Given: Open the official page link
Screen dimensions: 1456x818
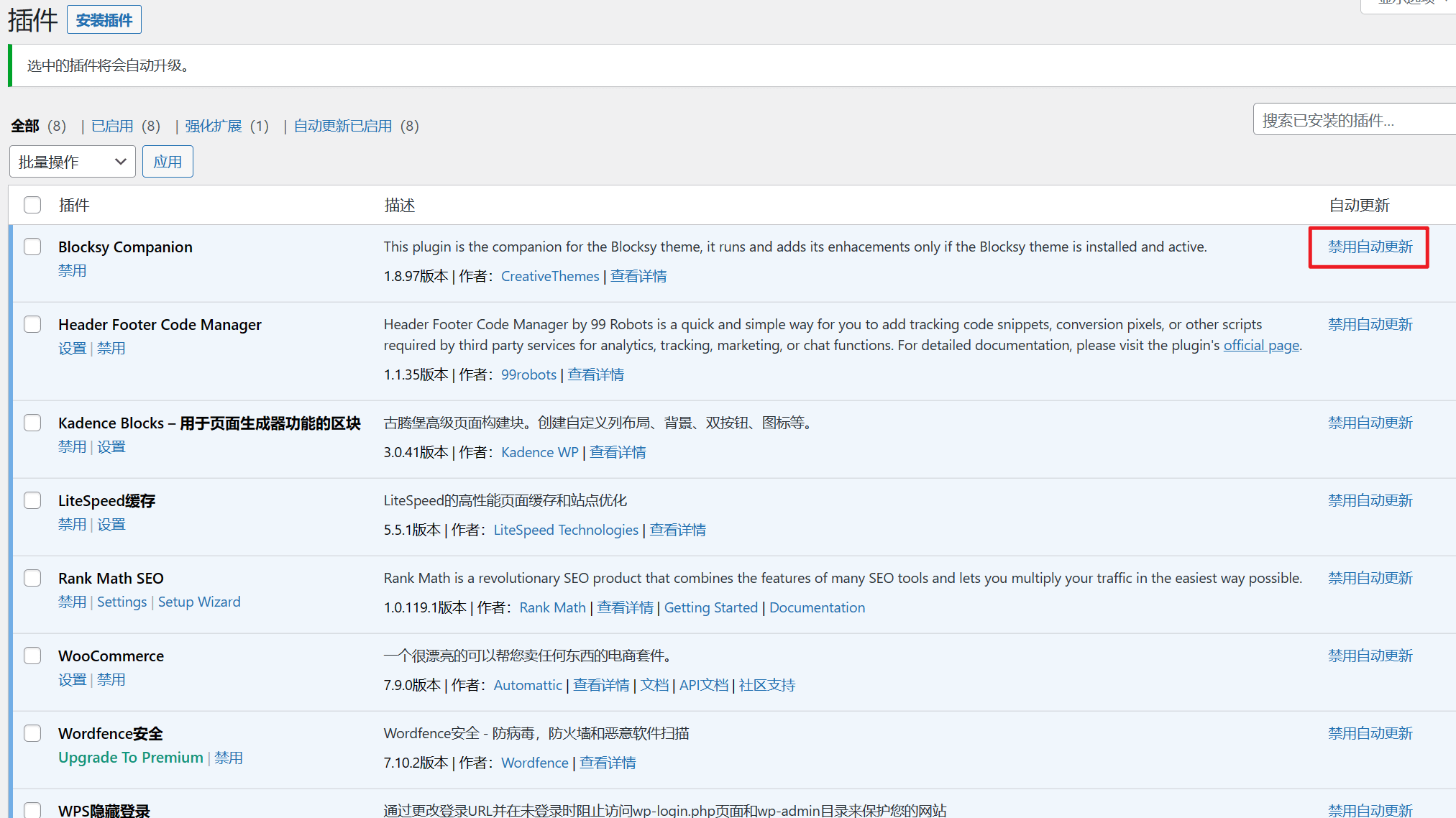Looking at the screenshot, I should click(x=1261, y=345).
